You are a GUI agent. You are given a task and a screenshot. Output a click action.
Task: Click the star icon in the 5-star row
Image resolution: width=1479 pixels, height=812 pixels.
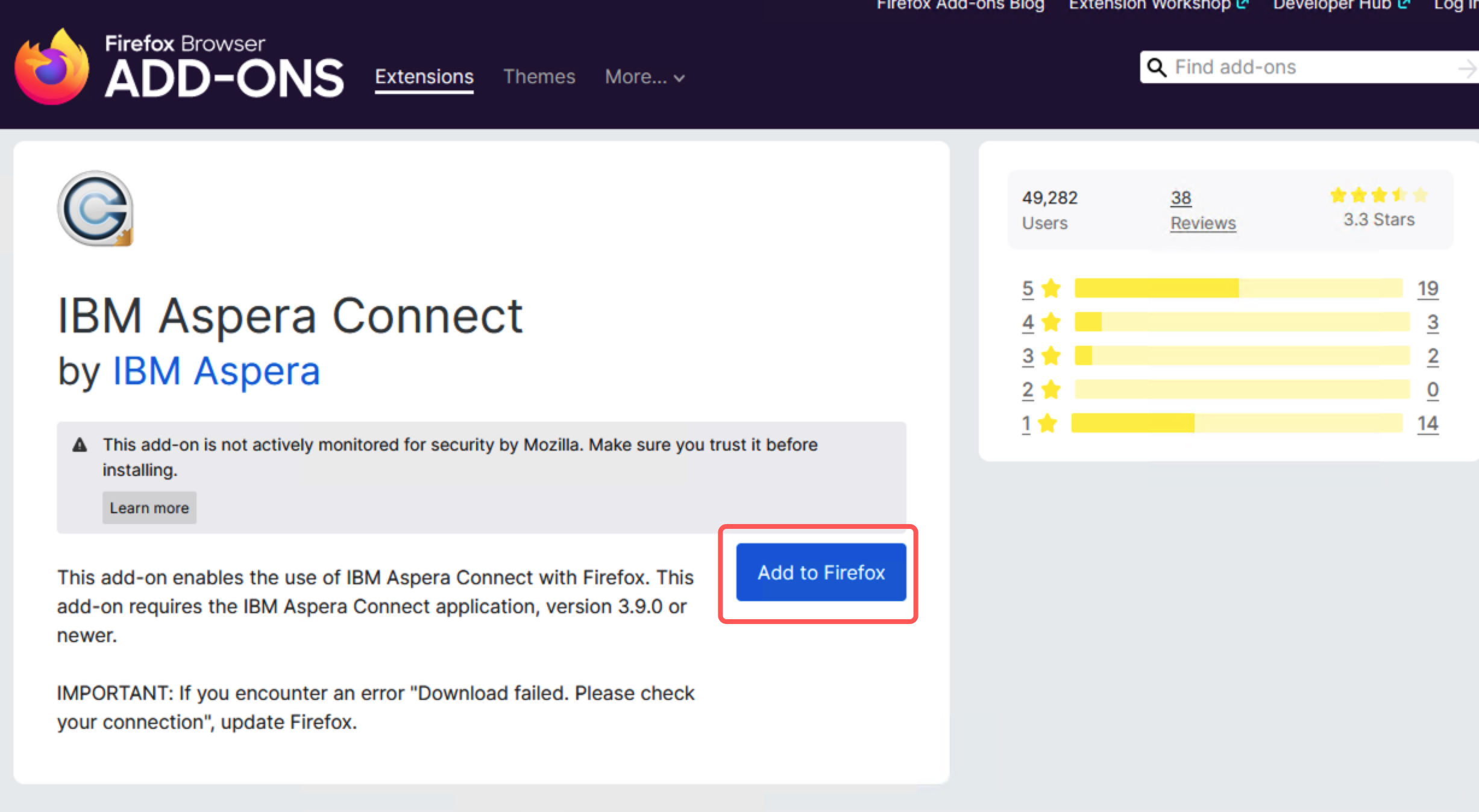(1051, 288)
